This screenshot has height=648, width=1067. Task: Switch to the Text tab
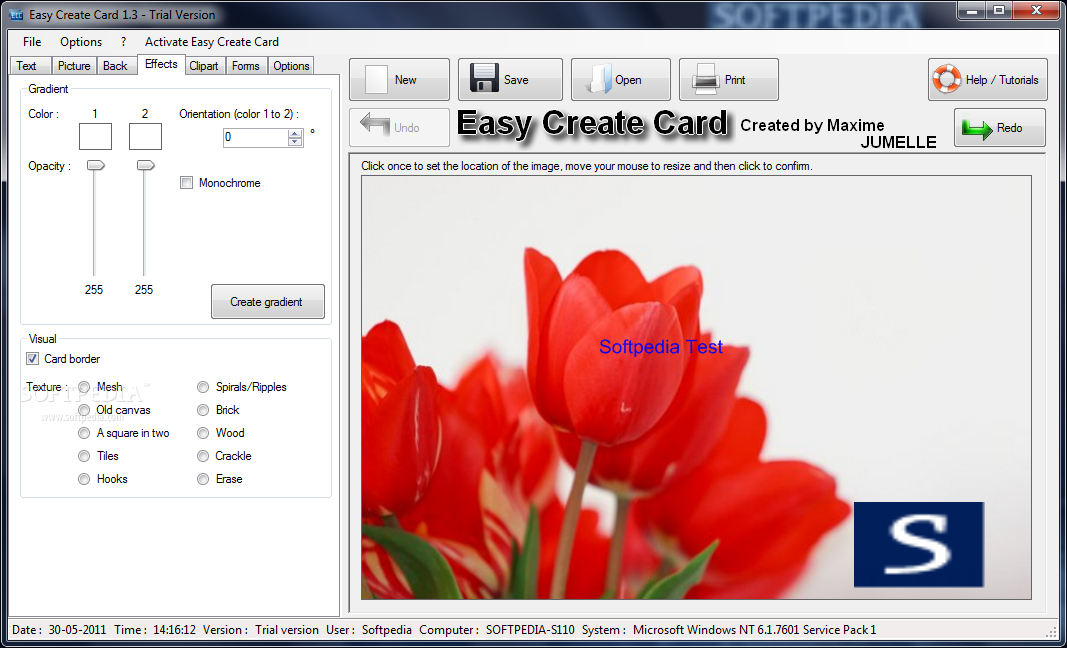[x=31, y=65]
